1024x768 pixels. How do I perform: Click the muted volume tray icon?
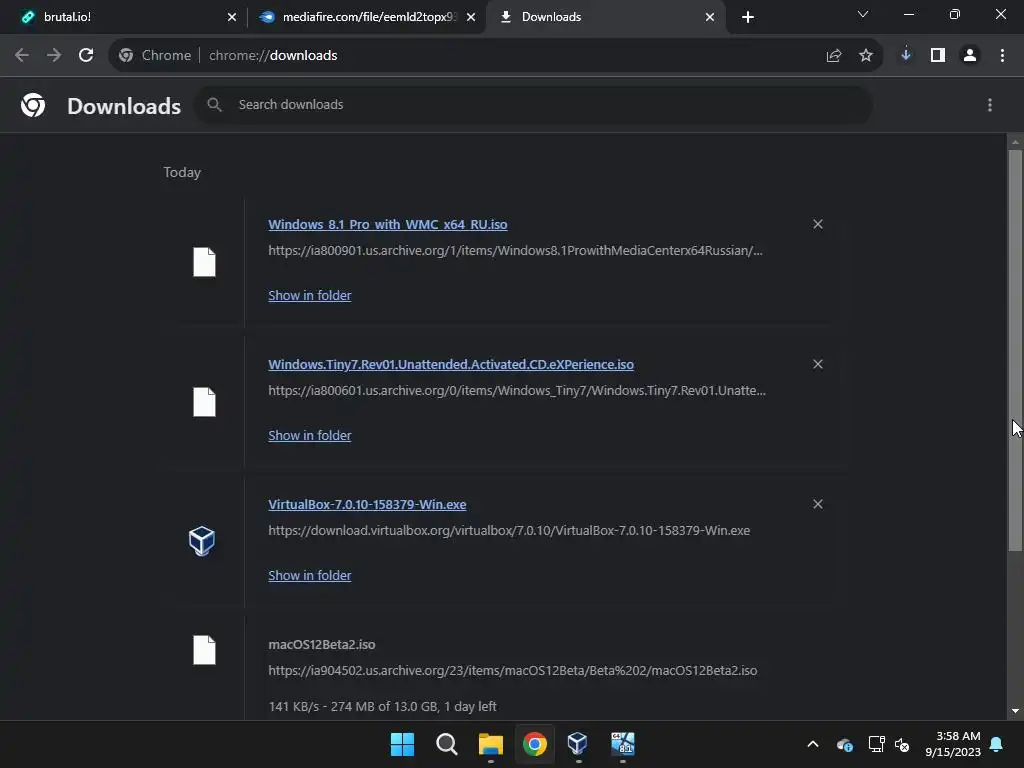pos(902,744)
